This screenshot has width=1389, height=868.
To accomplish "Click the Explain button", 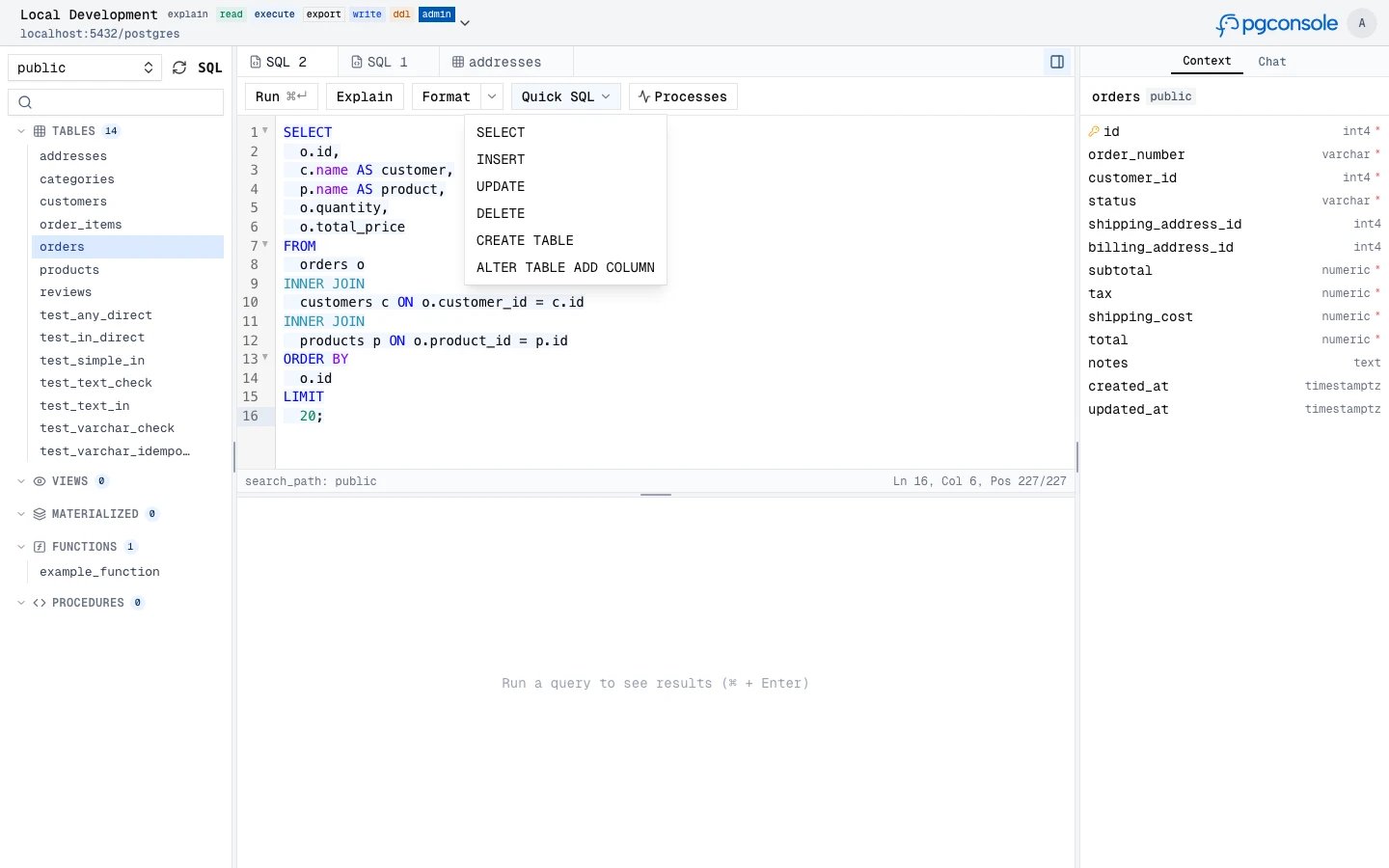I will point(365,96).
